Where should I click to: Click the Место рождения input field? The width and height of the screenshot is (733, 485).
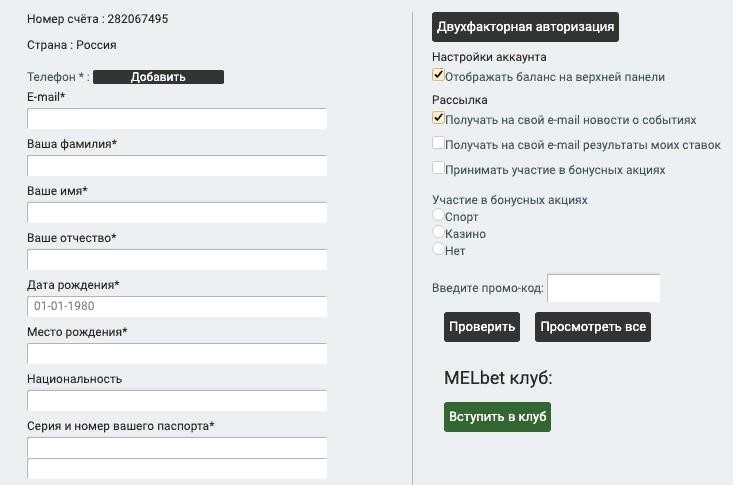tap(177, 354)
